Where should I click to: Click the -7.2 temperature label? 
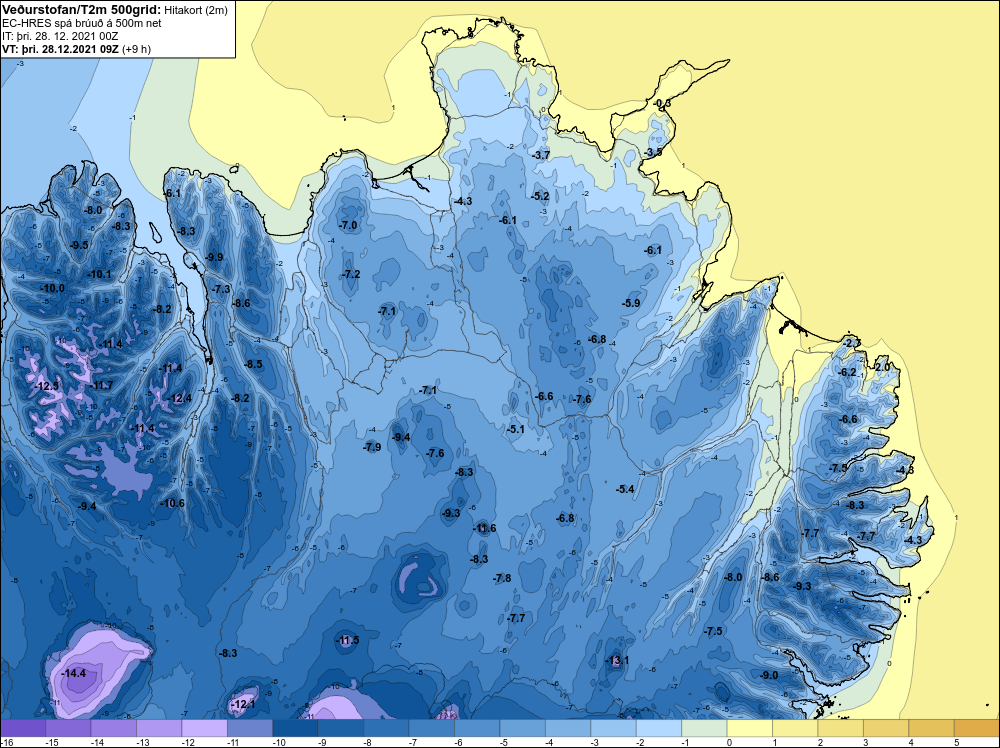tap(351, 274)
